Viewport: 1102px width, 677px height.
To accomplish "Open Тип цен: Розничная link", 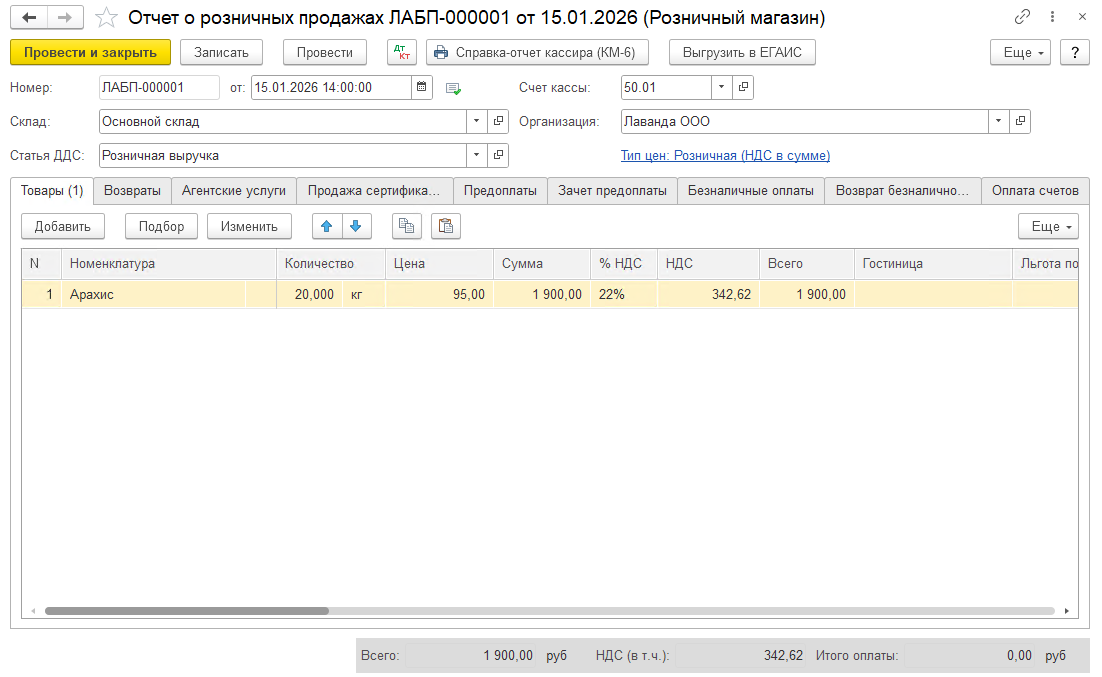I will click(725, 155).
